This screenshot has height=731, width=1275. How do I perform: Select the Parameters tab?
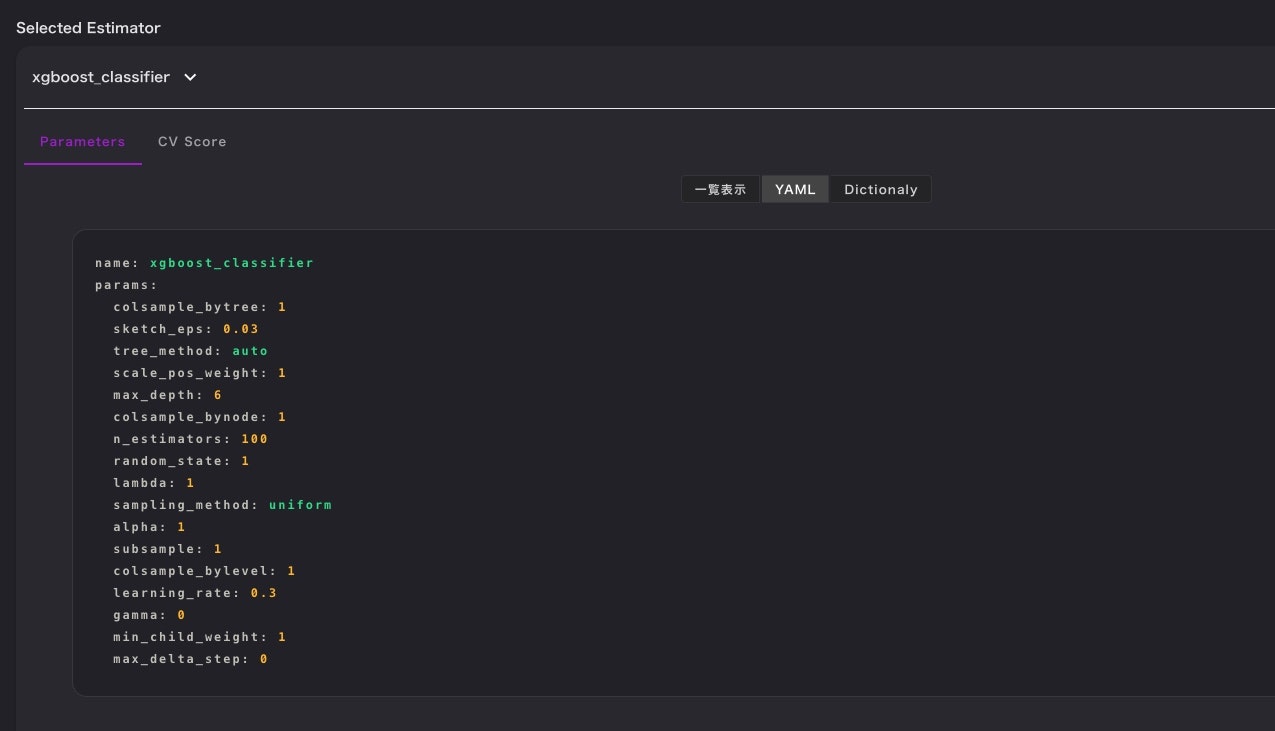tap(83, 142)
